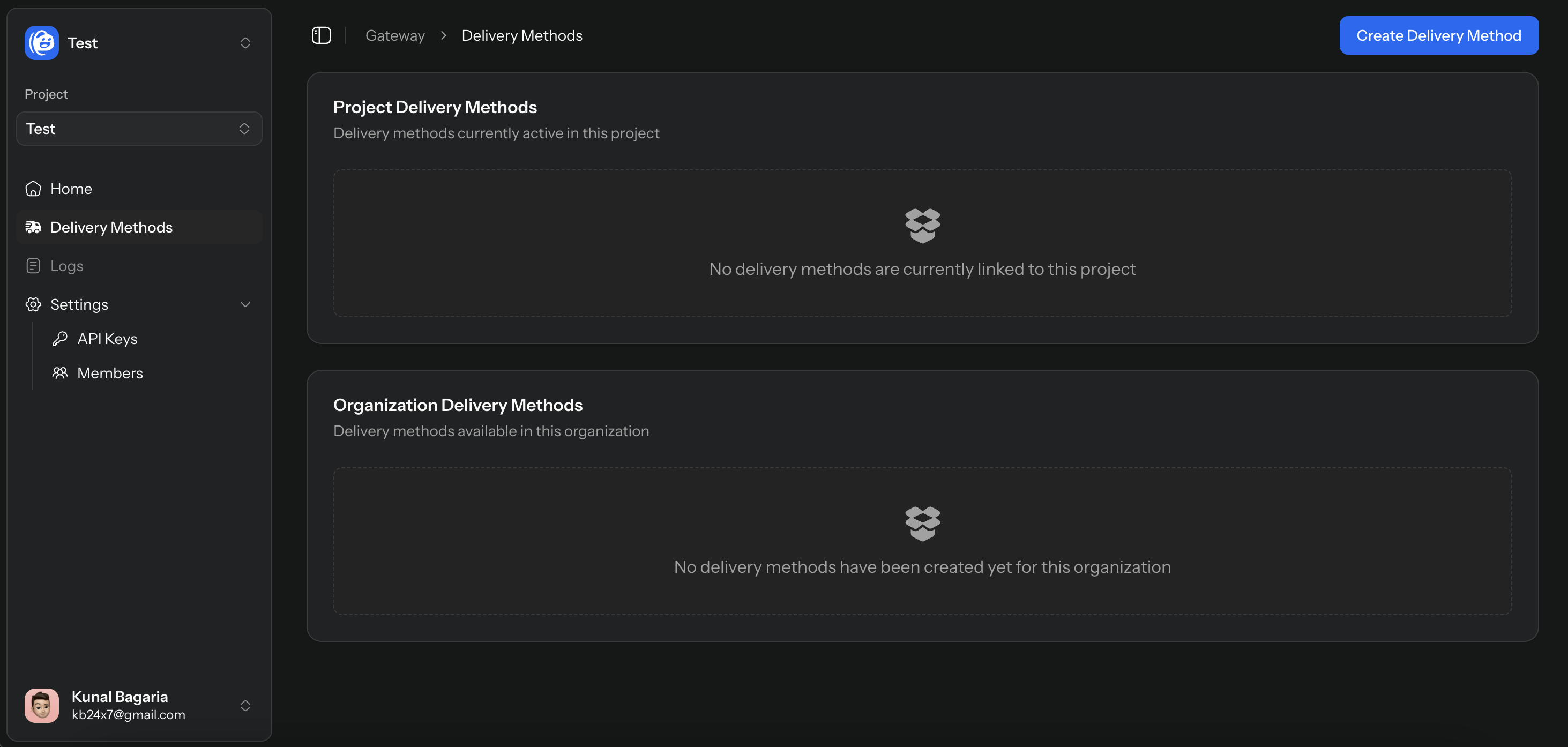
Task: Click the Test organization logo icon
Action: click(41, 43)
